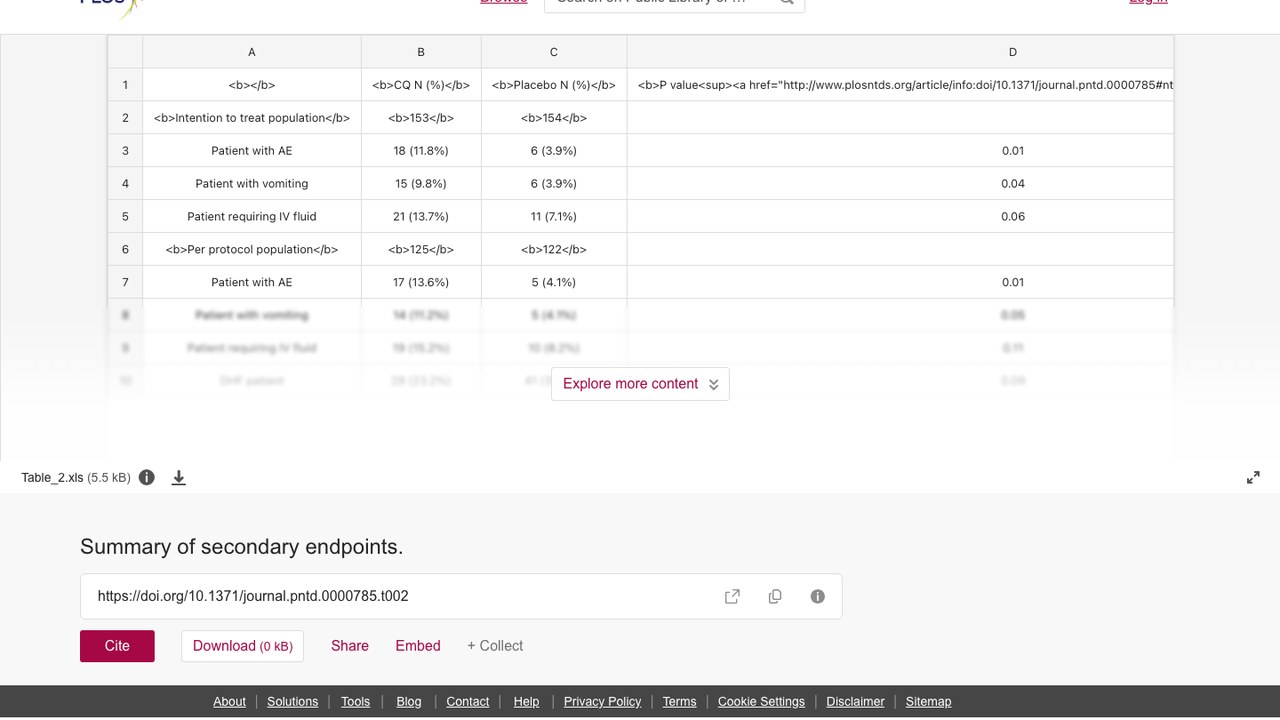Open Cookie Settings in footer
The width and height of the screenshot is (1280, 720).
[761, 702]
